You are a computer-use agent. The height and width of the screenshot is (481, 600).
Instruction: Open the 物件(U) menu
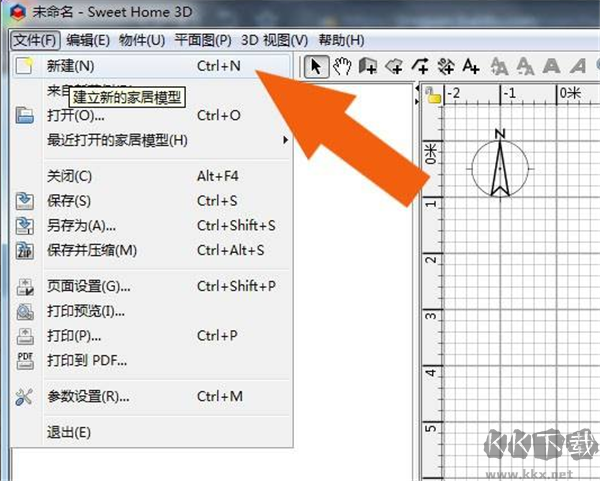click(142, 40)
